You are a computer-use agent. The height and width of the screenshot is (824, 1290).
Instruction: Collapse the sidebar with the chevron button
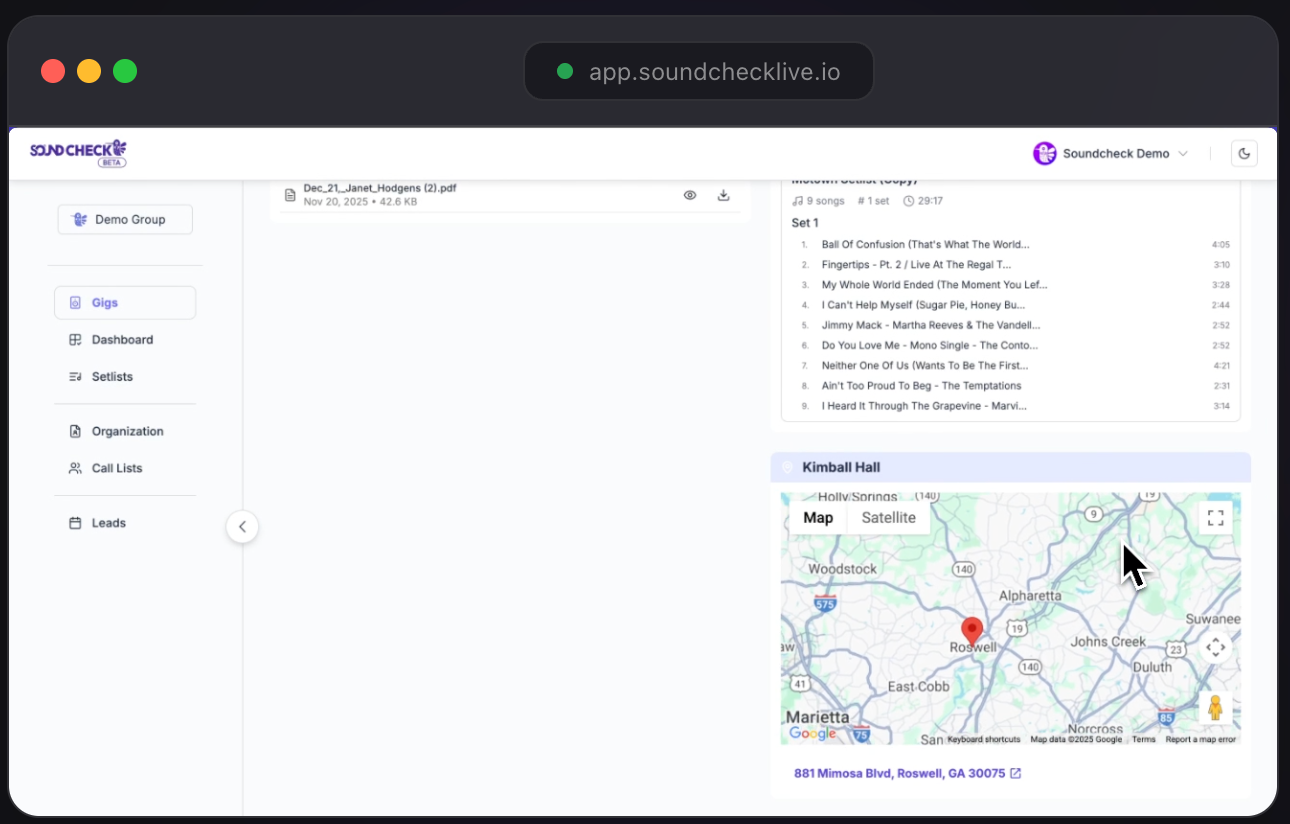coord(242,526)
